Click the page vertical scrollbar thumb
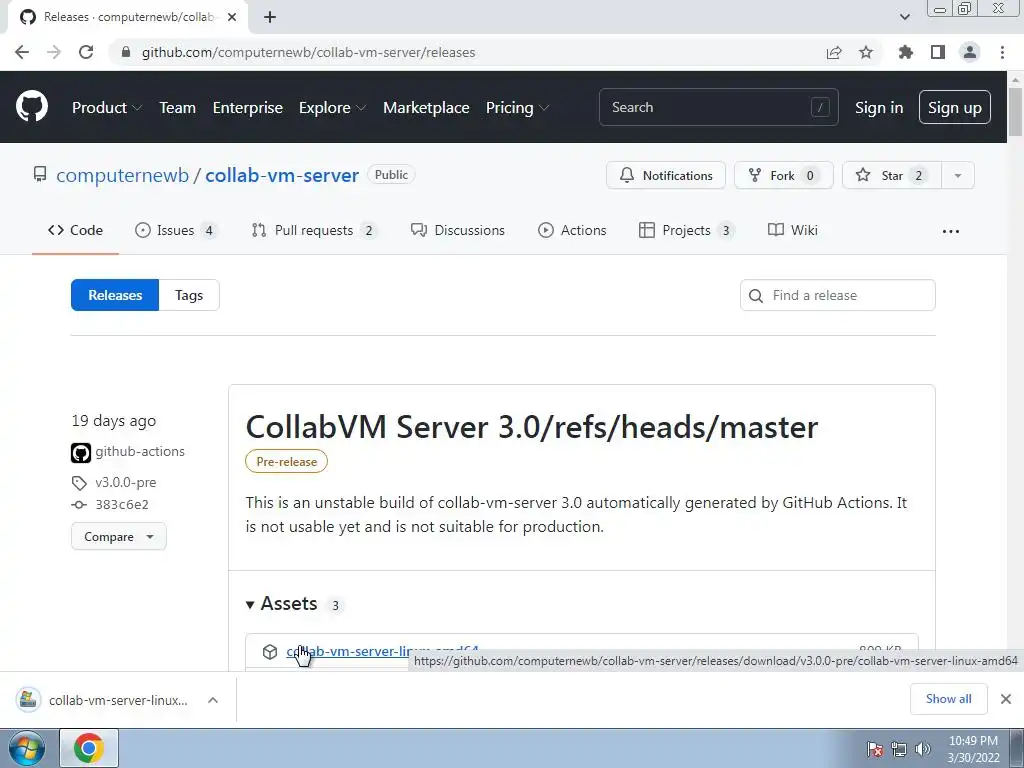 pos(1015,111)
